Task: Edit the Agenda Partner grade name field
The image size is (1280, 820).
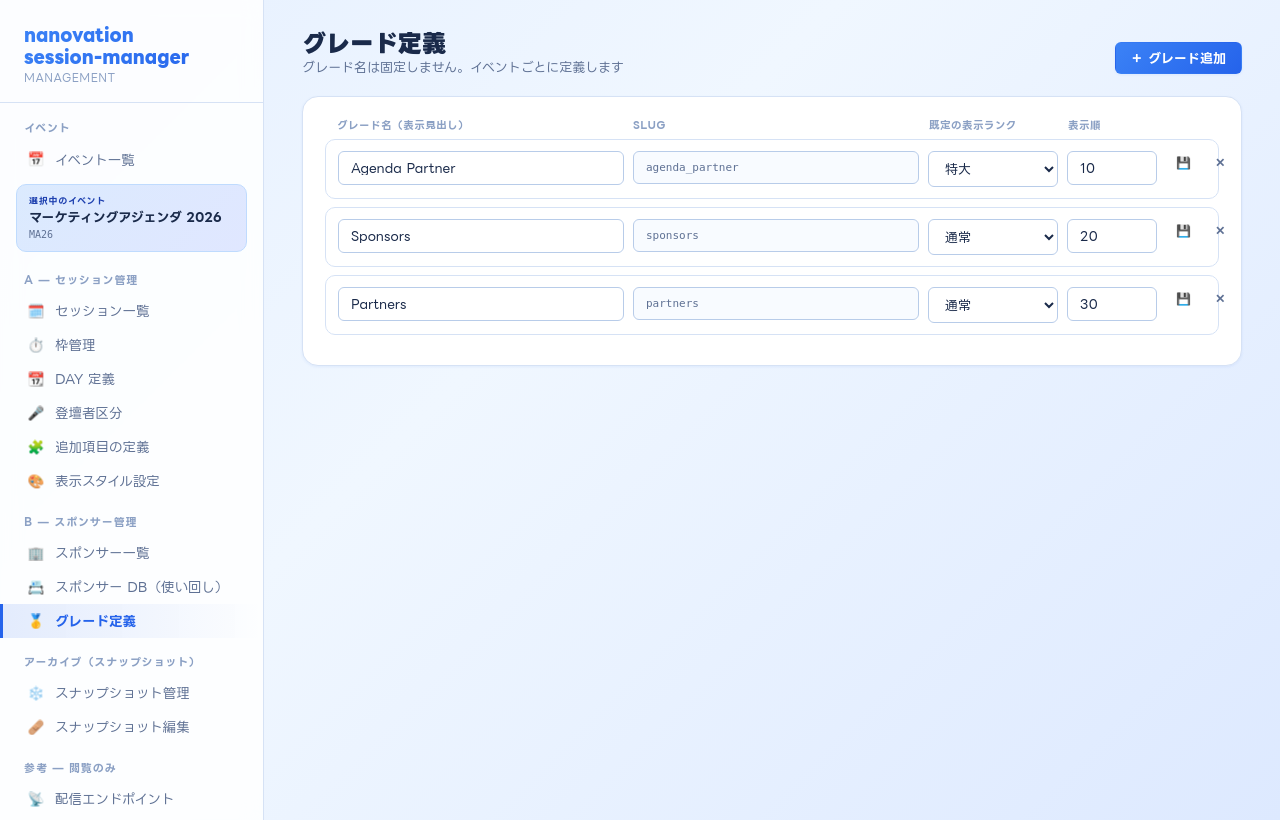Action: point(481,168)
